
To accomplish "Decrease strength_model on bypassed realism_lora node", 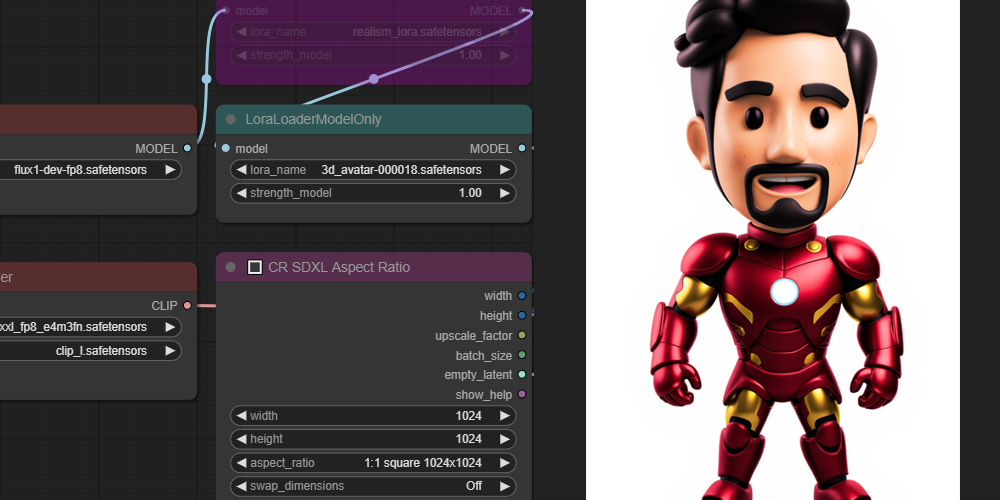I will (241, 55).
